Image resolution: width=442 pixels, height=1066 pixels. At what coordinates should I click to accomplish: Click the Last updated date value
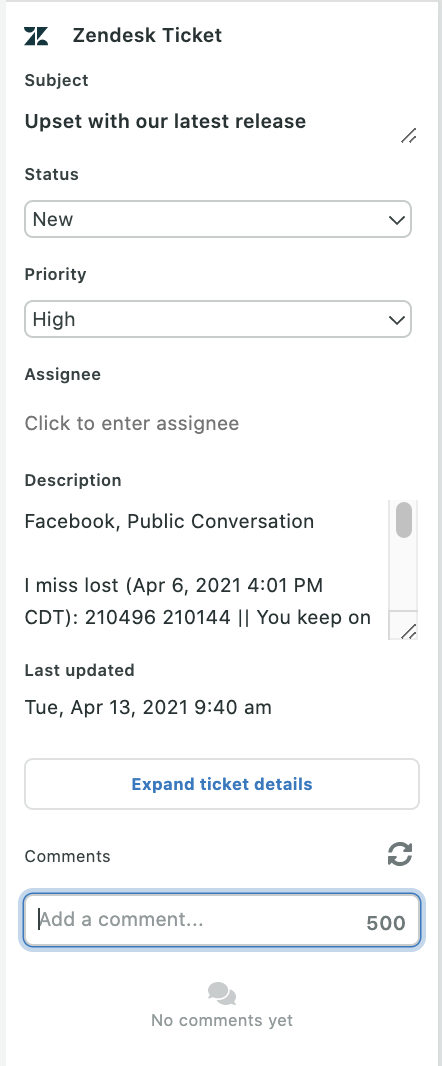[148, 707]
